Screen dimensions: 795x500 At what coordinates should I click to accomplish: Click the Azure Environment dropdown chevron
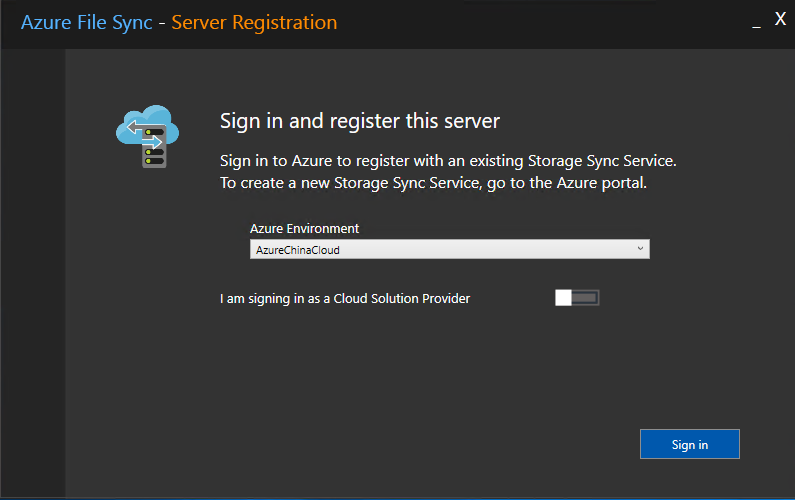click(x=640, y=250)
